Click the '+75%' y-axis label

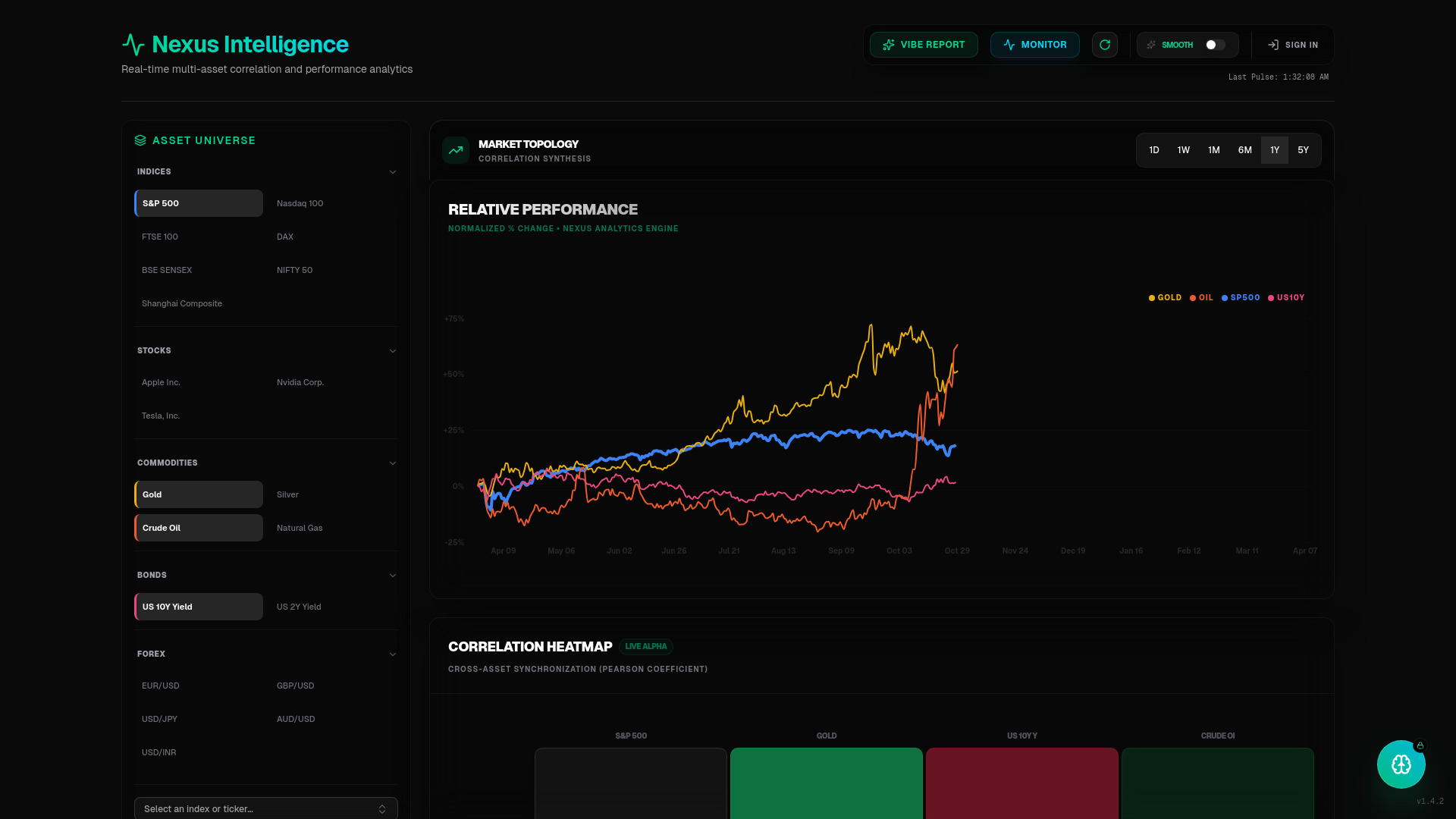tap(454, 319)
